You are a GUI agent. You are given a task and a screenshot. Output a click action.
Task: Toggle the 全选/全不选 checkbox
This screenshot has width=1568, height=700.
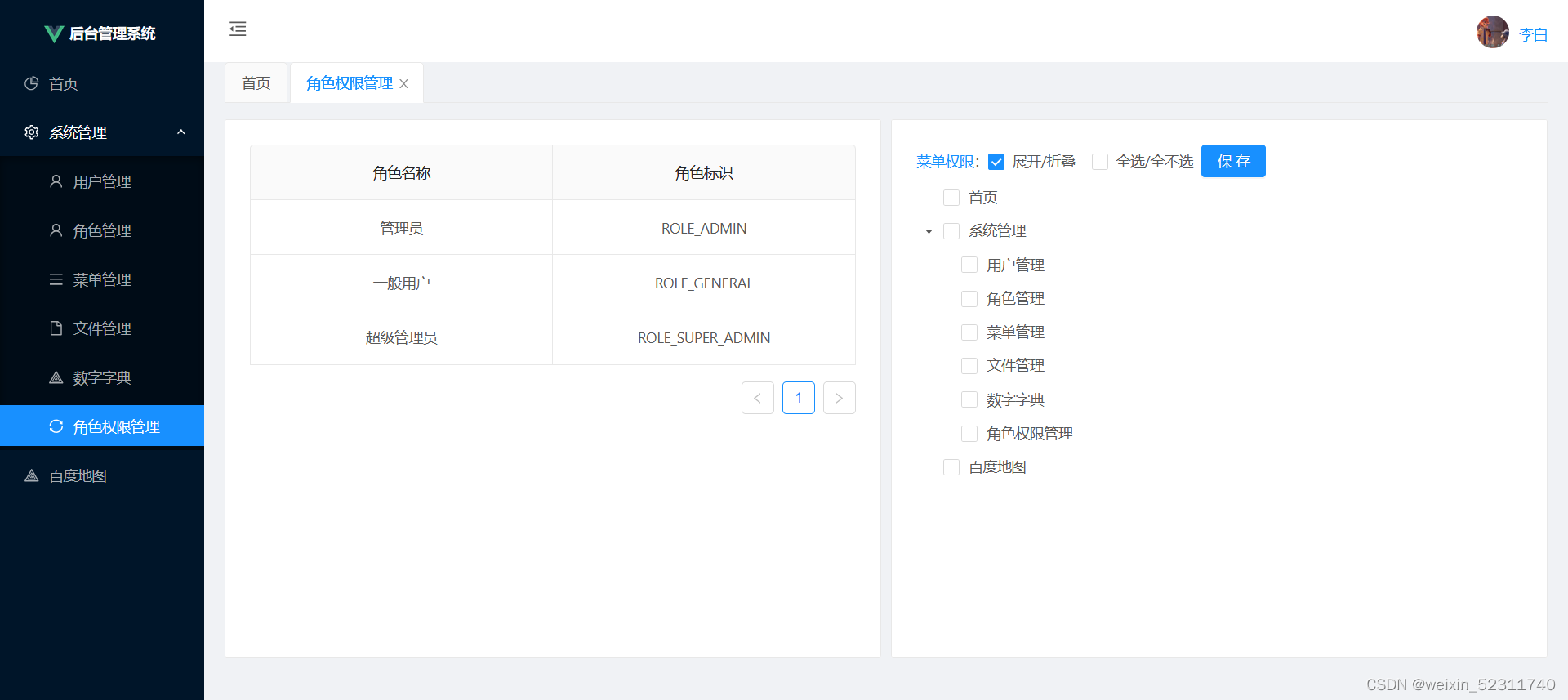pos(1100,162)
